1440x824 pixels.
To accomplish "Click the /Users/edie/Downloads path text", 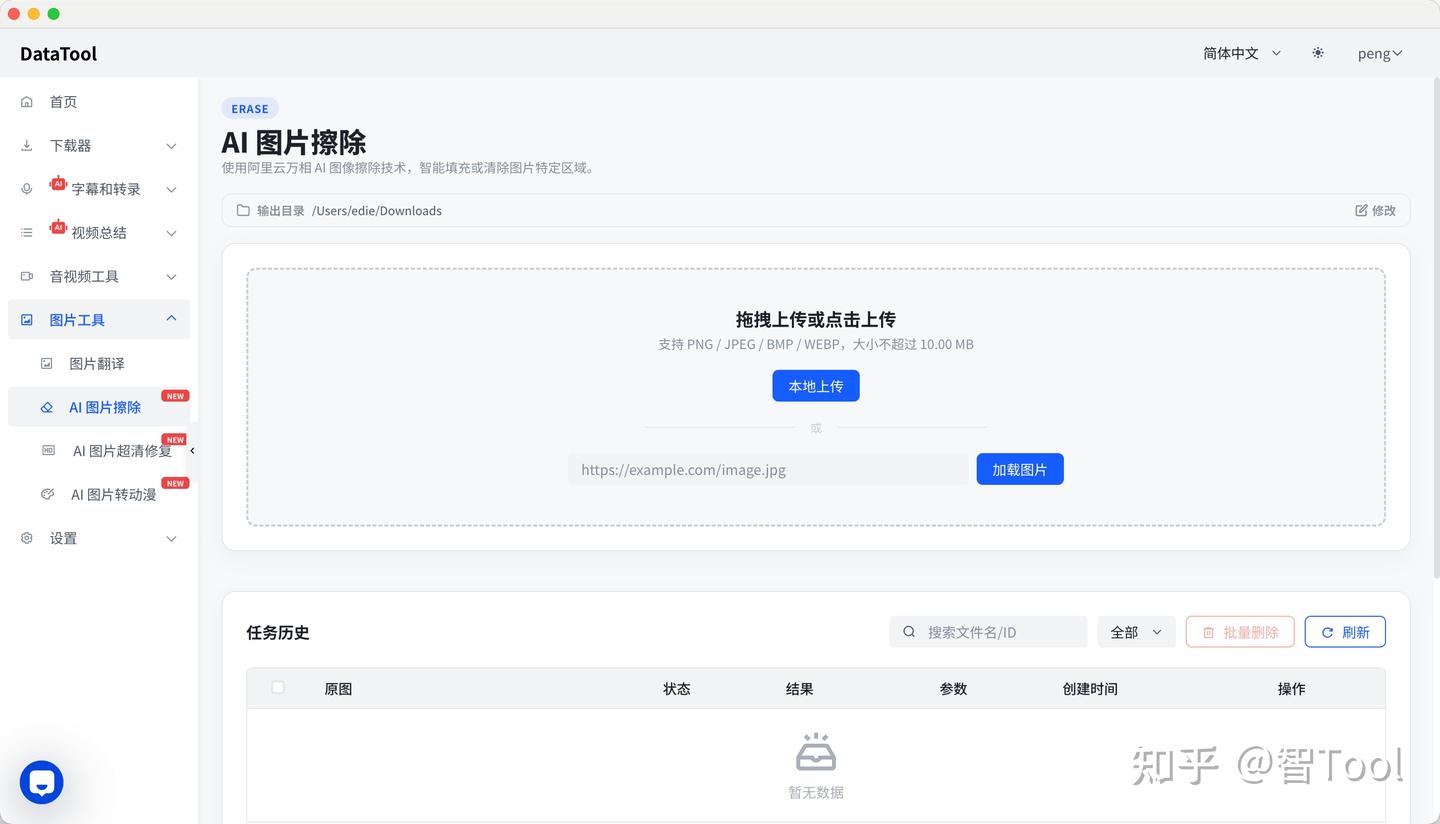I will click(377, 211).
